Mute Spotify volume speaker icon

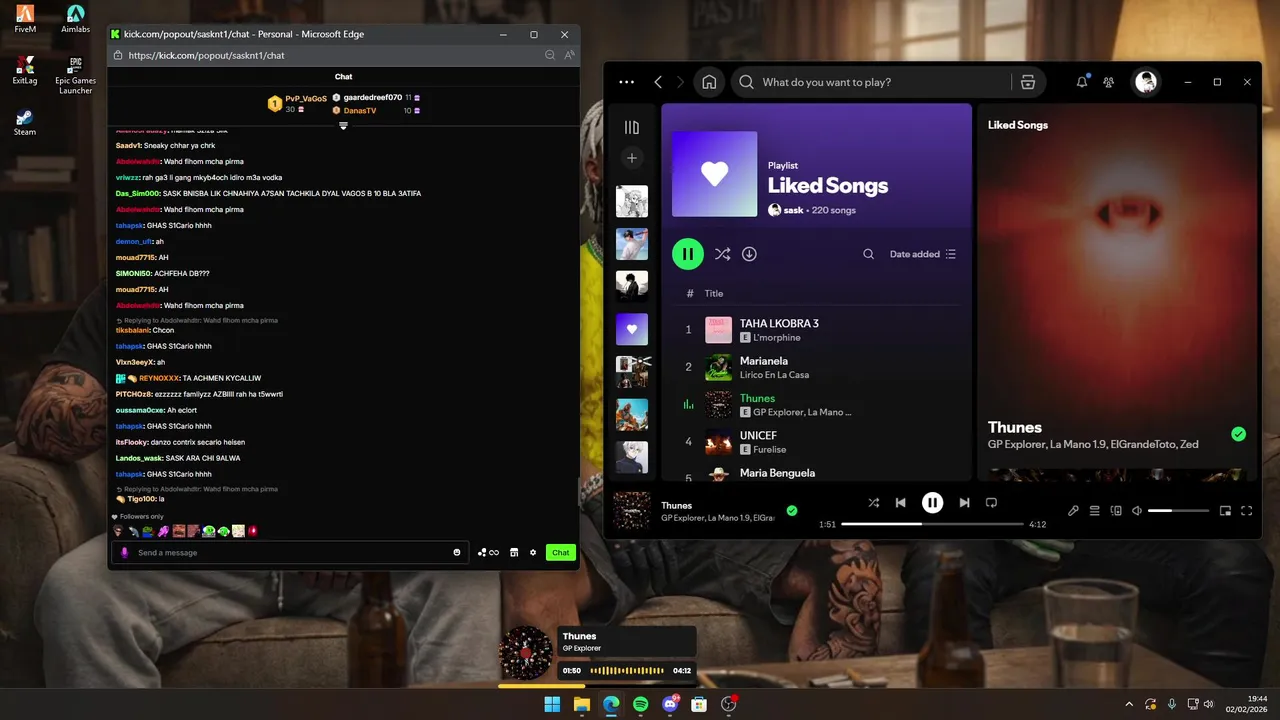point(1137,511)
